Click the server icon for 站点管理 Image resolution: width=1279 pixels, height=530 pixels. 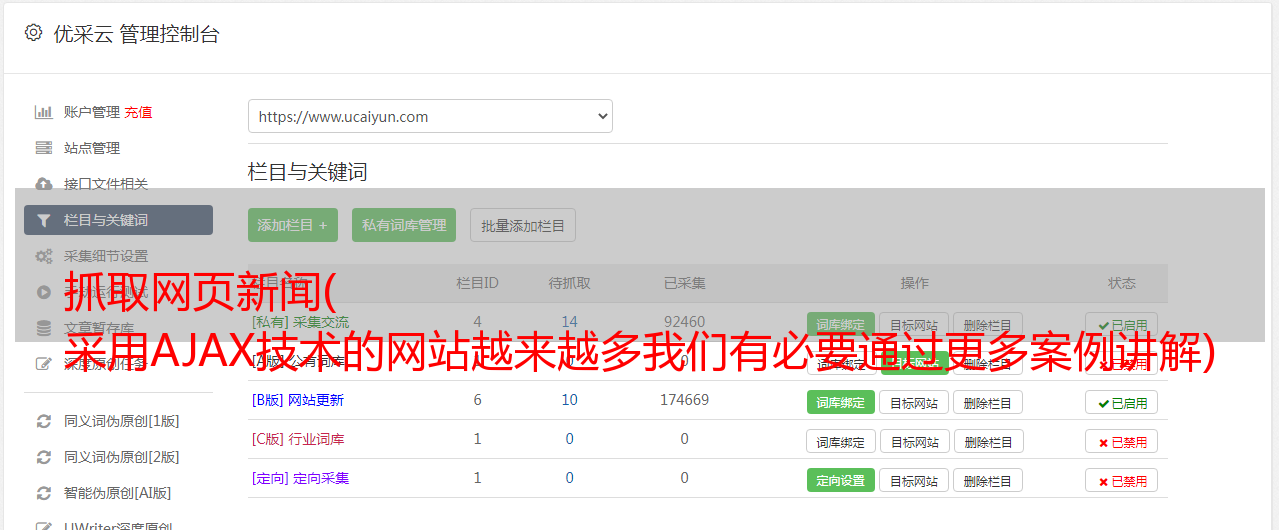point(44,148)
